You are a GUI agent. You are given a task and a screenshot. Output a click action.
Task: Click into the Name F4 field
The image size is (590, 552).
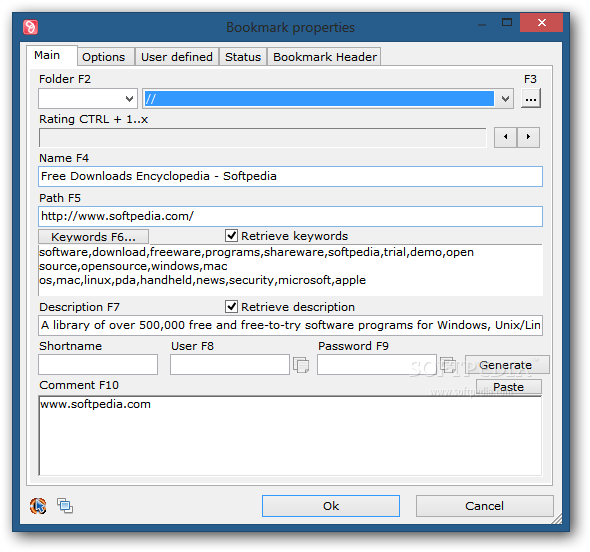tap(290, 176)
